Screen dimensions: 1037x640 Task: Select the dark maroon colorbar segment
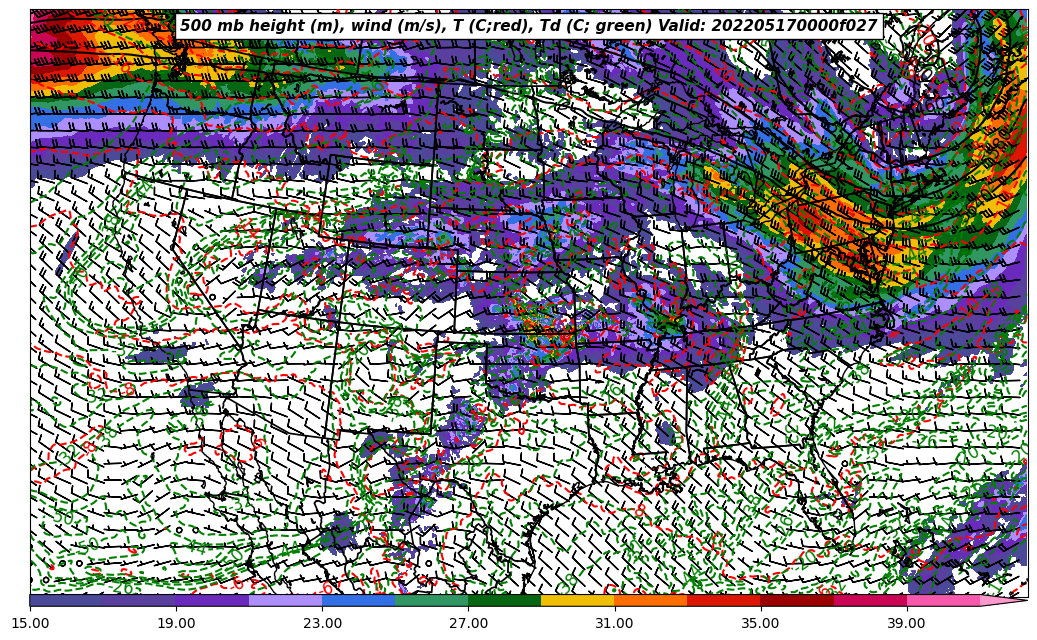797,600
